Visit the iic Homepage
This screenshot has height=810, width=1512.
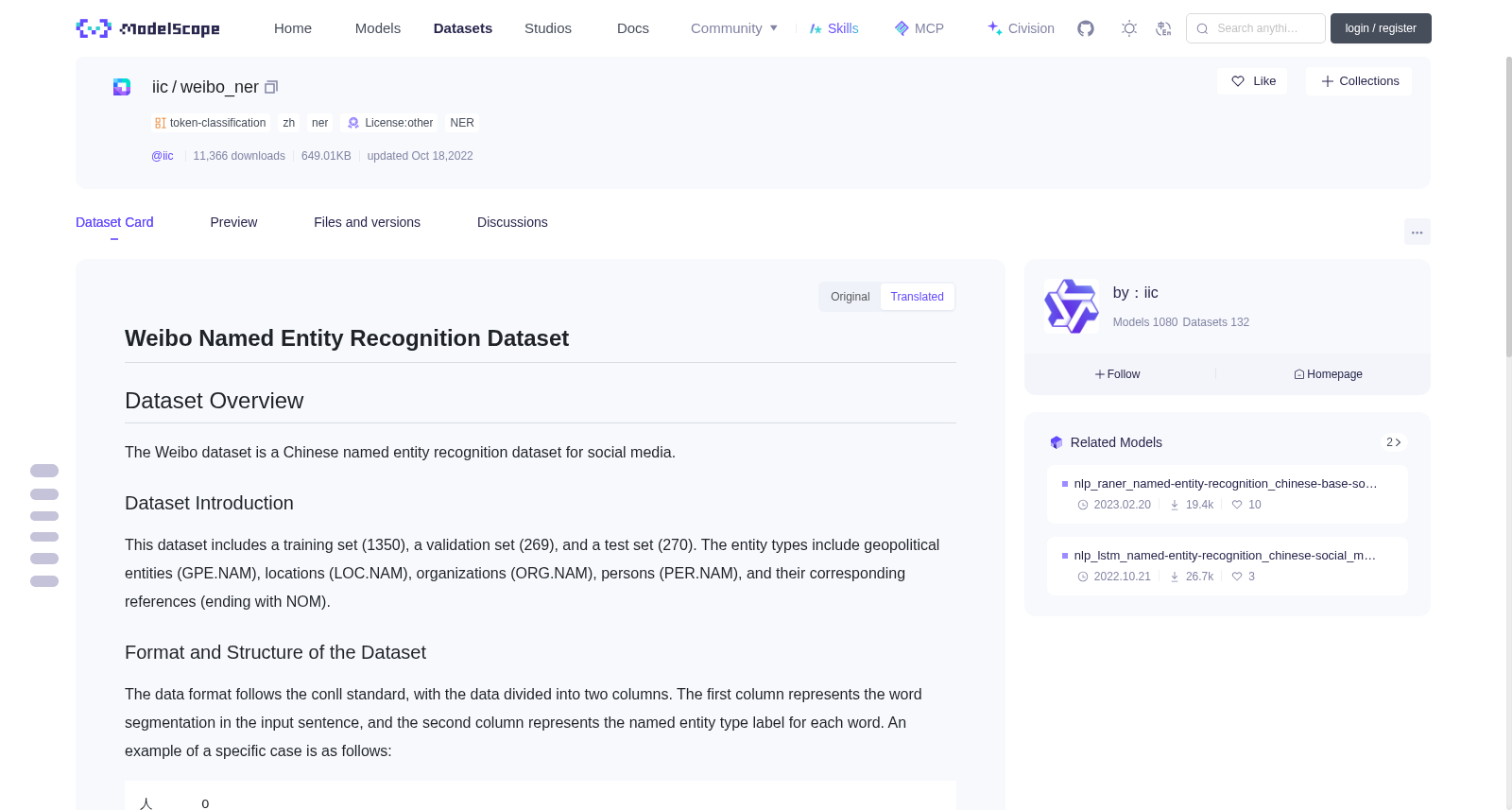pos(1328,374)
